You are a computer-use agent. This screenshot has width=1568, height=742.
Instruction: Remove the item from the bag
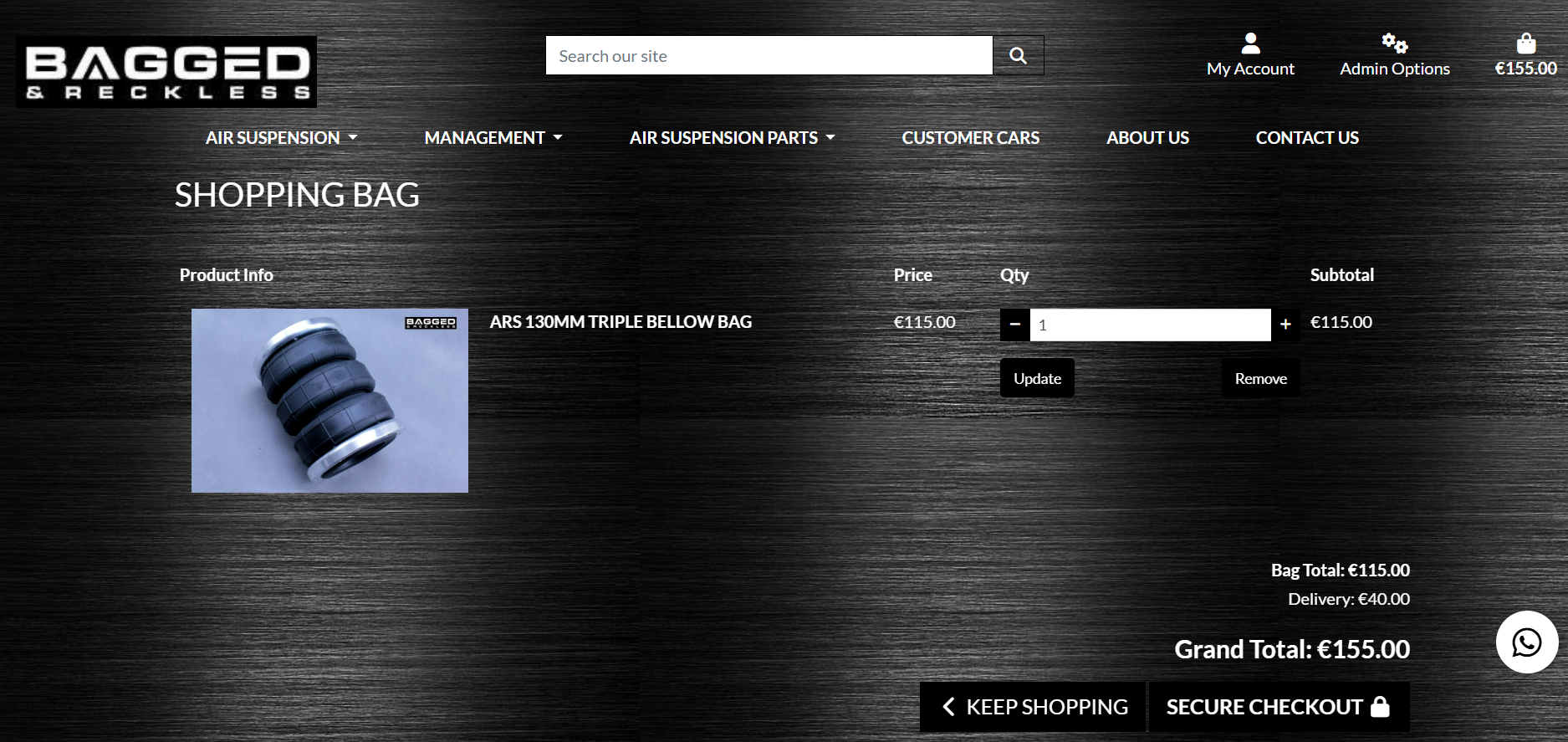pos(1260,379)
